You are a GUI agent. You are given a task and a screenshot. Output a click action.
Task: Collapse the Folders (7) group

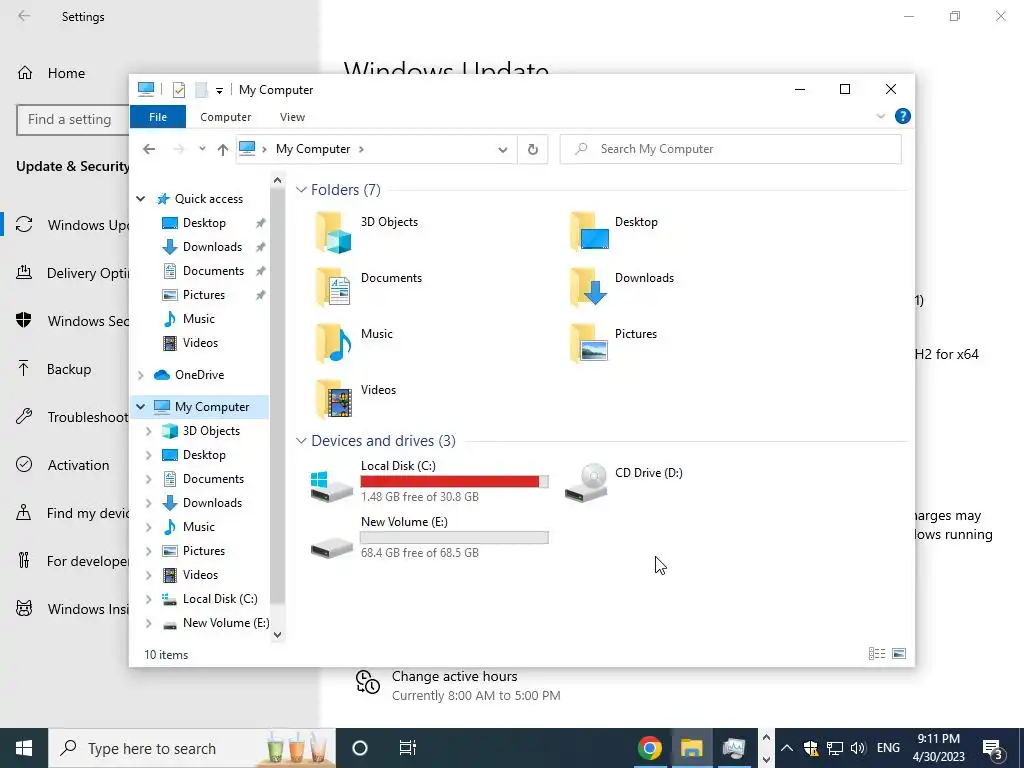tap(301, 189)
